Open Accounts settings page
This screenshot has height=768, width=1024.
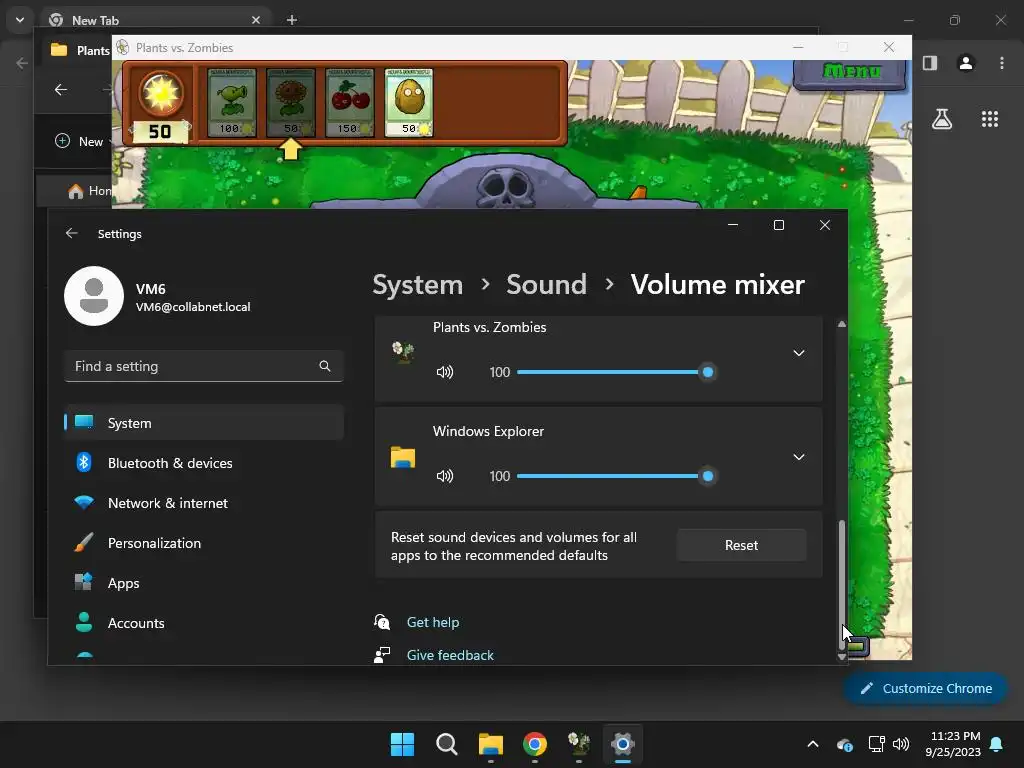(204, 623)
